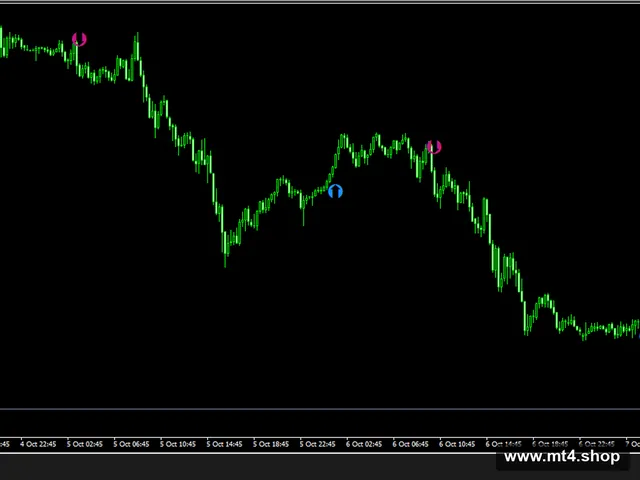The height and width of the screenshot is (480, 640).
Task: Click the "5 Oct 14:45" time label
Action: pos(224,444)
